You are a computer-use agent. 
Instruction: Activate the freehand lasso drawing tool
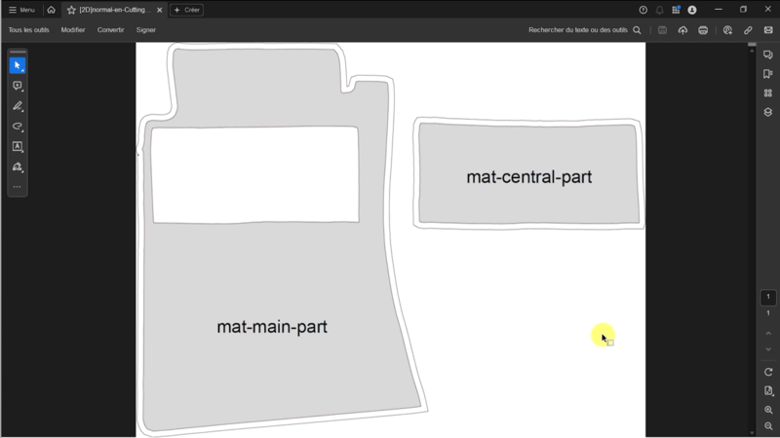pos(17,127)
